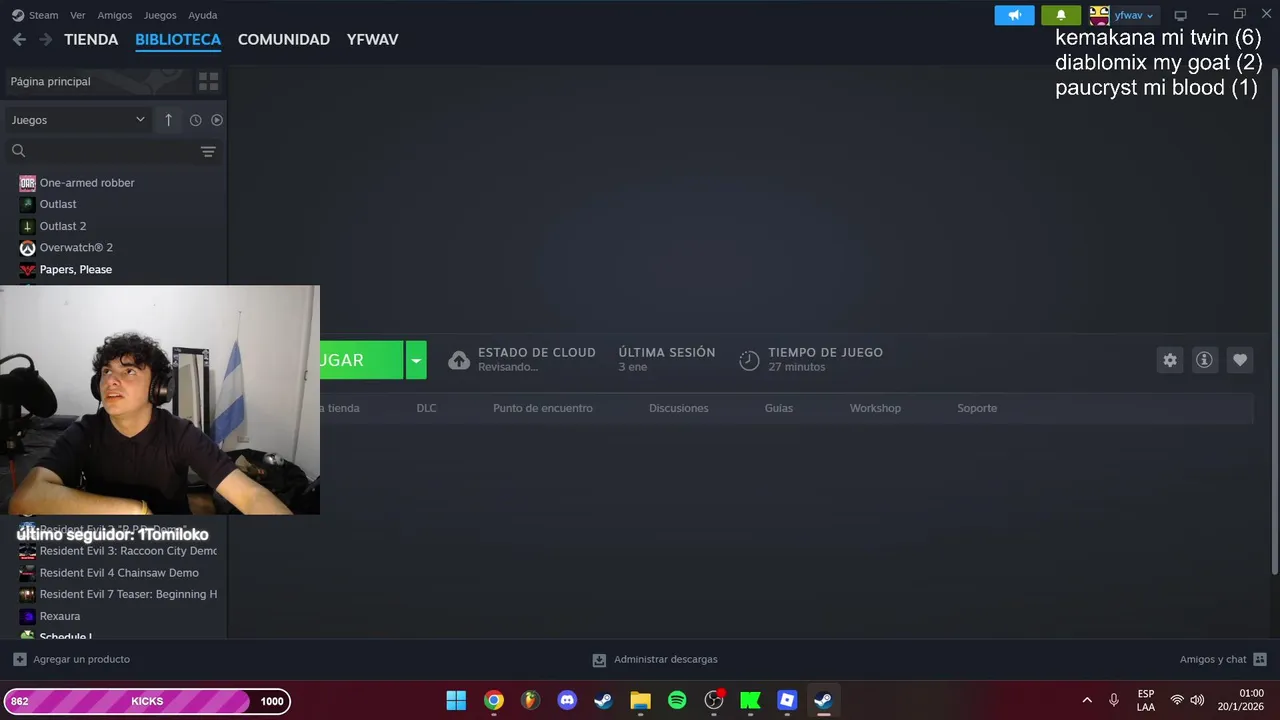Switch to the BIBLIOTECA tab
This screenshot has width=1280, height=720.
[x=178, y=40]
